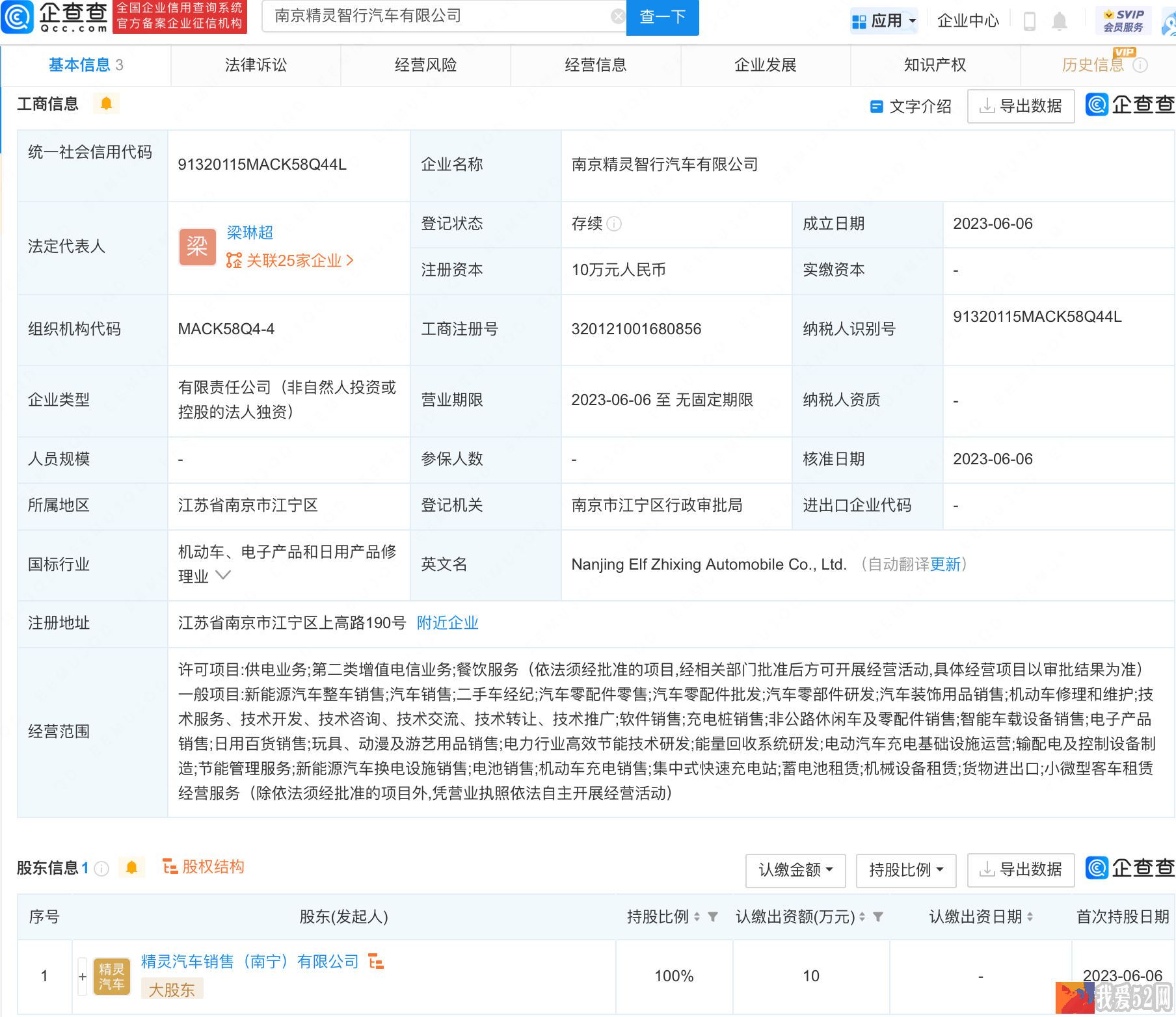This screenshot has width=1176, height=1017.
Task: Sort by 认缴出资额 column arrows
Action: 862,917
